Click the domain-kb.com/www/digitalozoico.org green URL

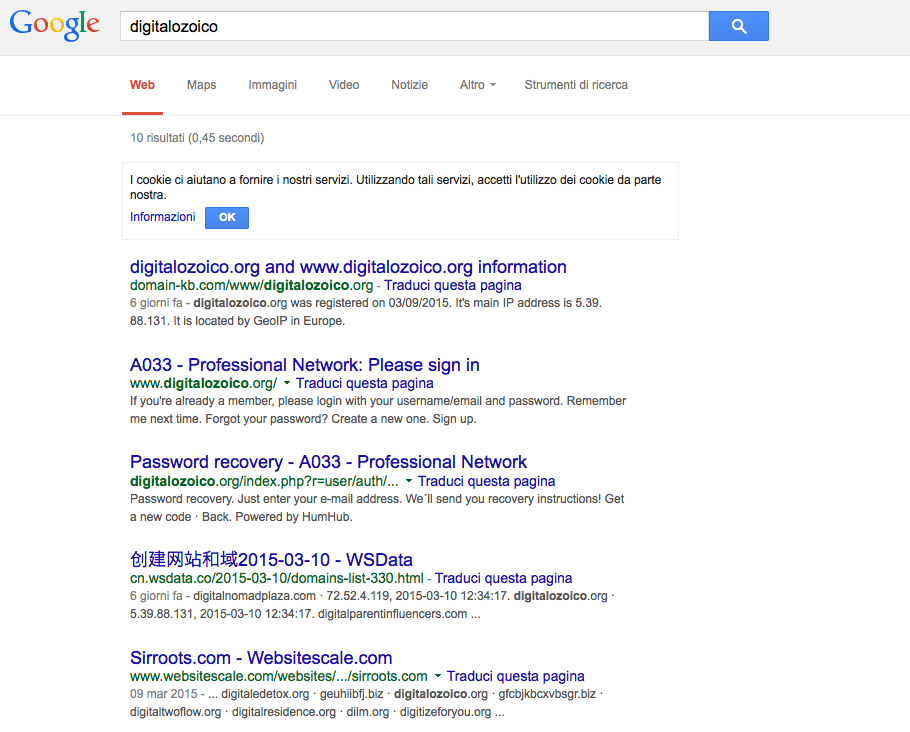[x=251, y=286]
